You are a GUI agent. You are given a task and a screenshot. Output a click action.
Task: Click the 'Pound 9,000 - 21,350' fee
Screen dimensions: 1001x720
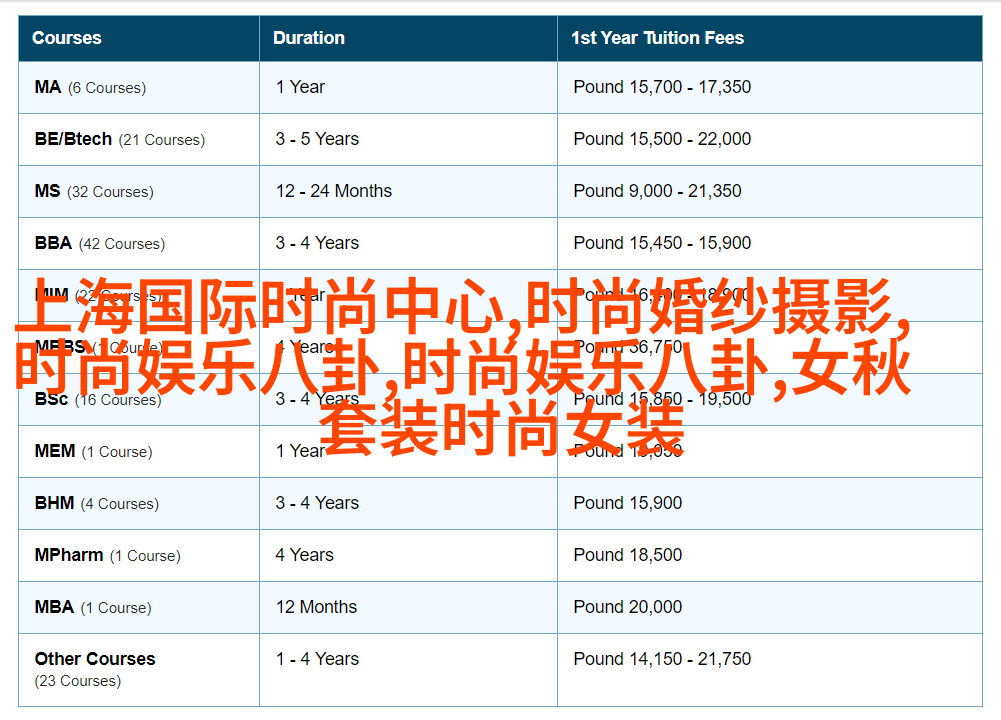(657, 191)
